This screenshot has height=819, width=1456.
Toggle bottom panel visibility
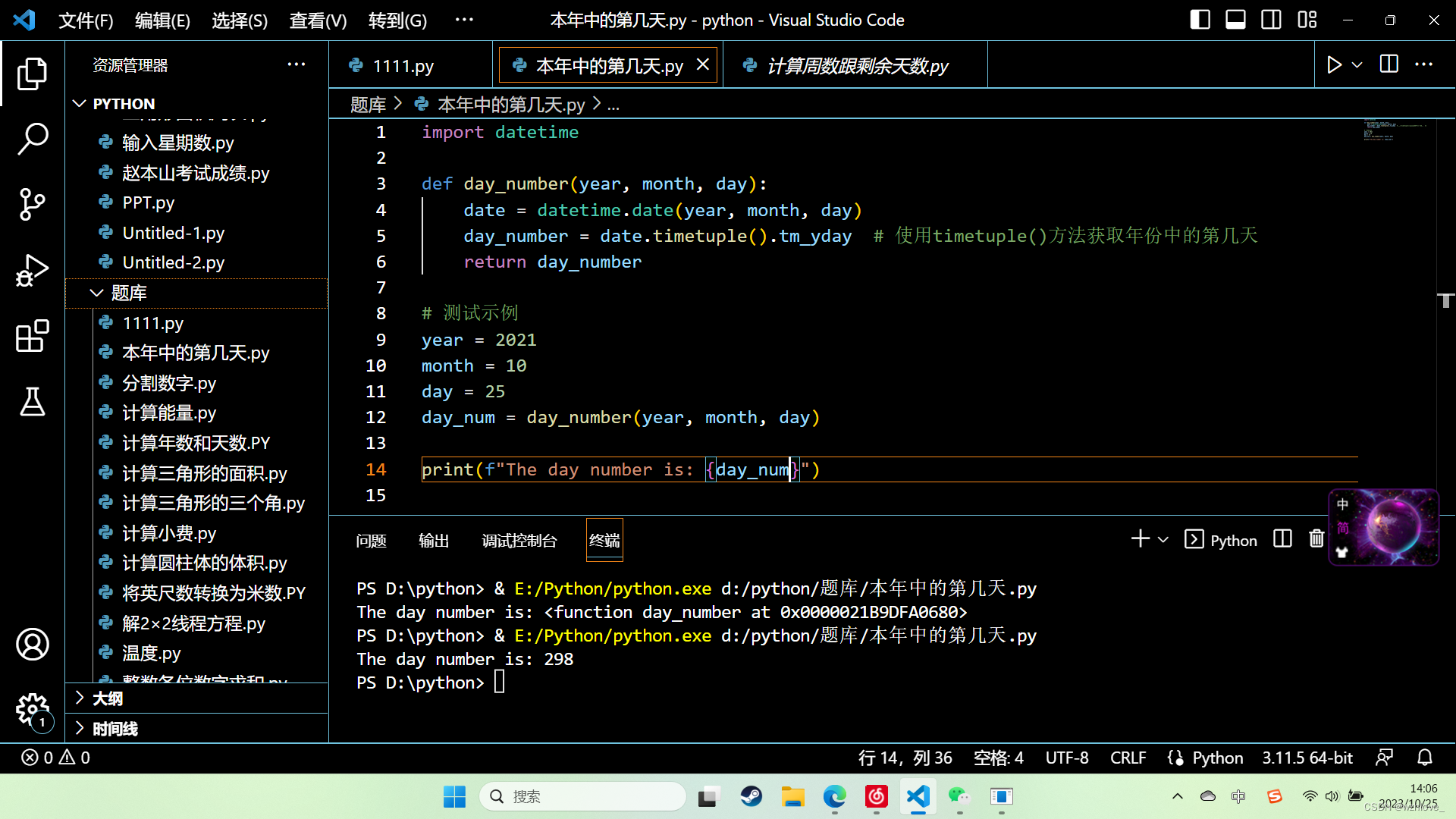[1235, 20]
